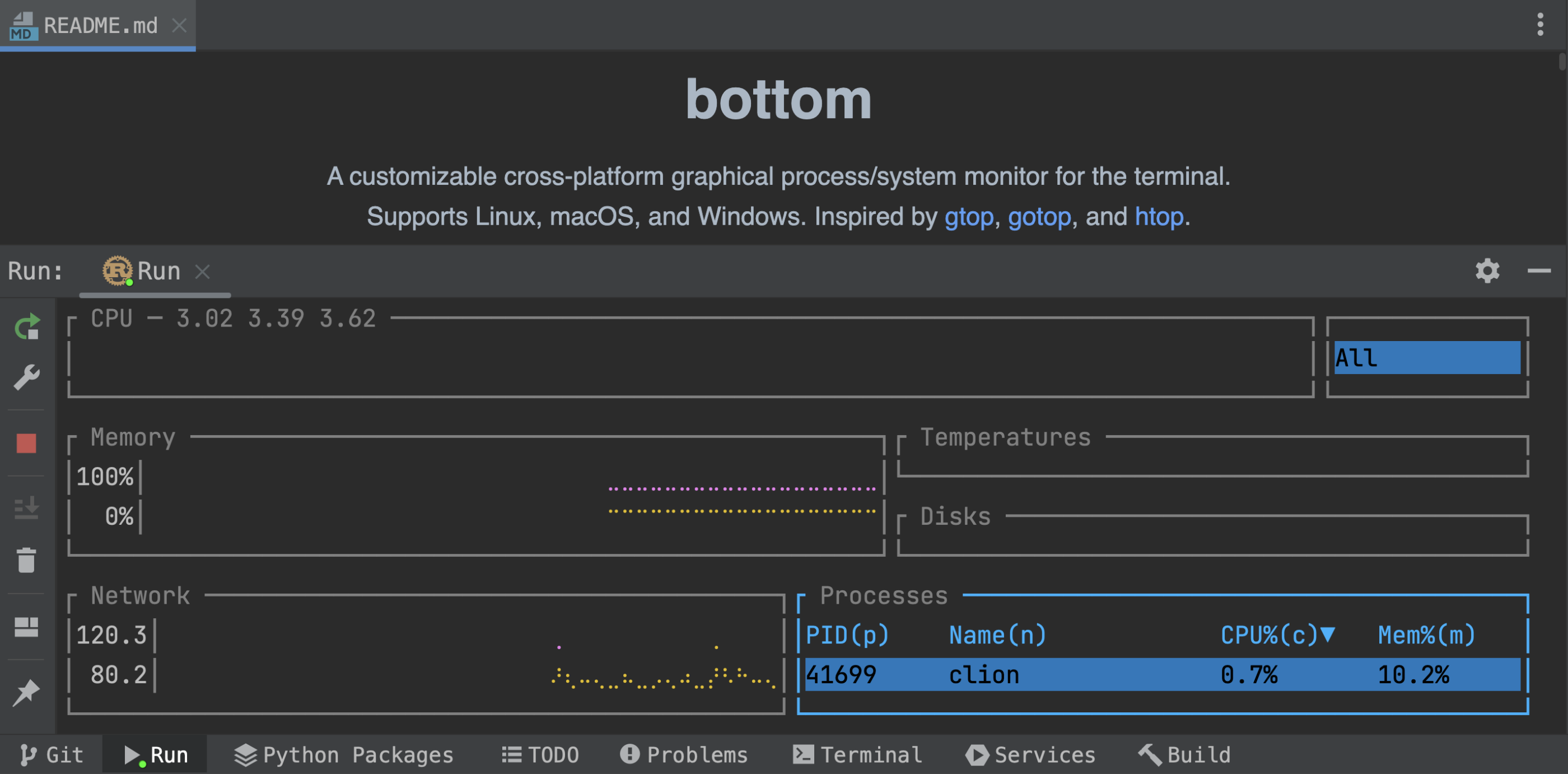Viewport: 1568px width, 774px height.
Task: Follow the gotop link
Action: [1039, 217]
